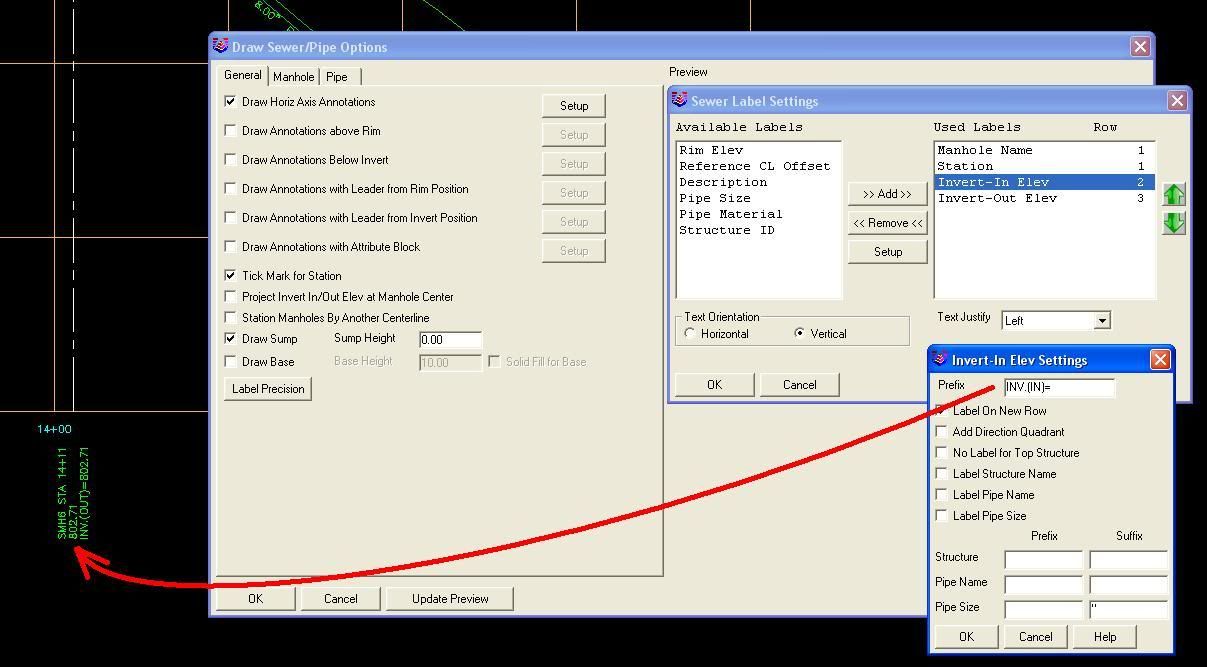Viewport: 1207px width, 667px height.
Task: Check the Add Direction Quadrant option
Action: click(x=941, y=432)
